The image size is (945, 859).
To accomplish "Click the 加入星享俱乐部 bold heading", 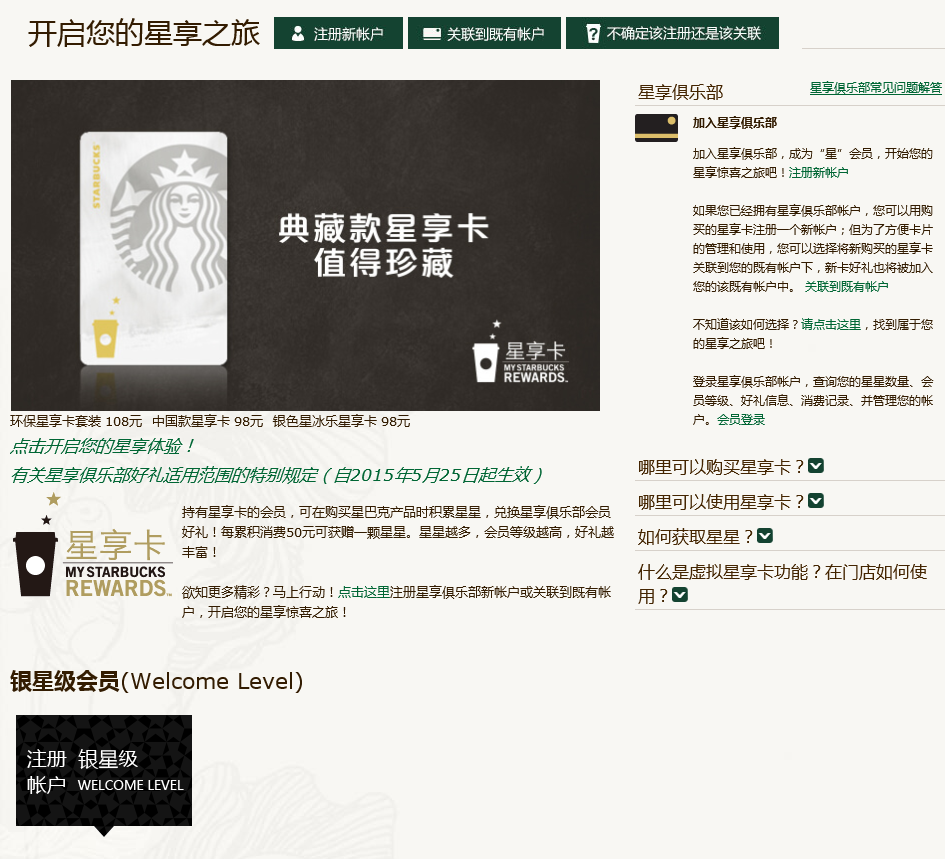I will pos(735,123).
